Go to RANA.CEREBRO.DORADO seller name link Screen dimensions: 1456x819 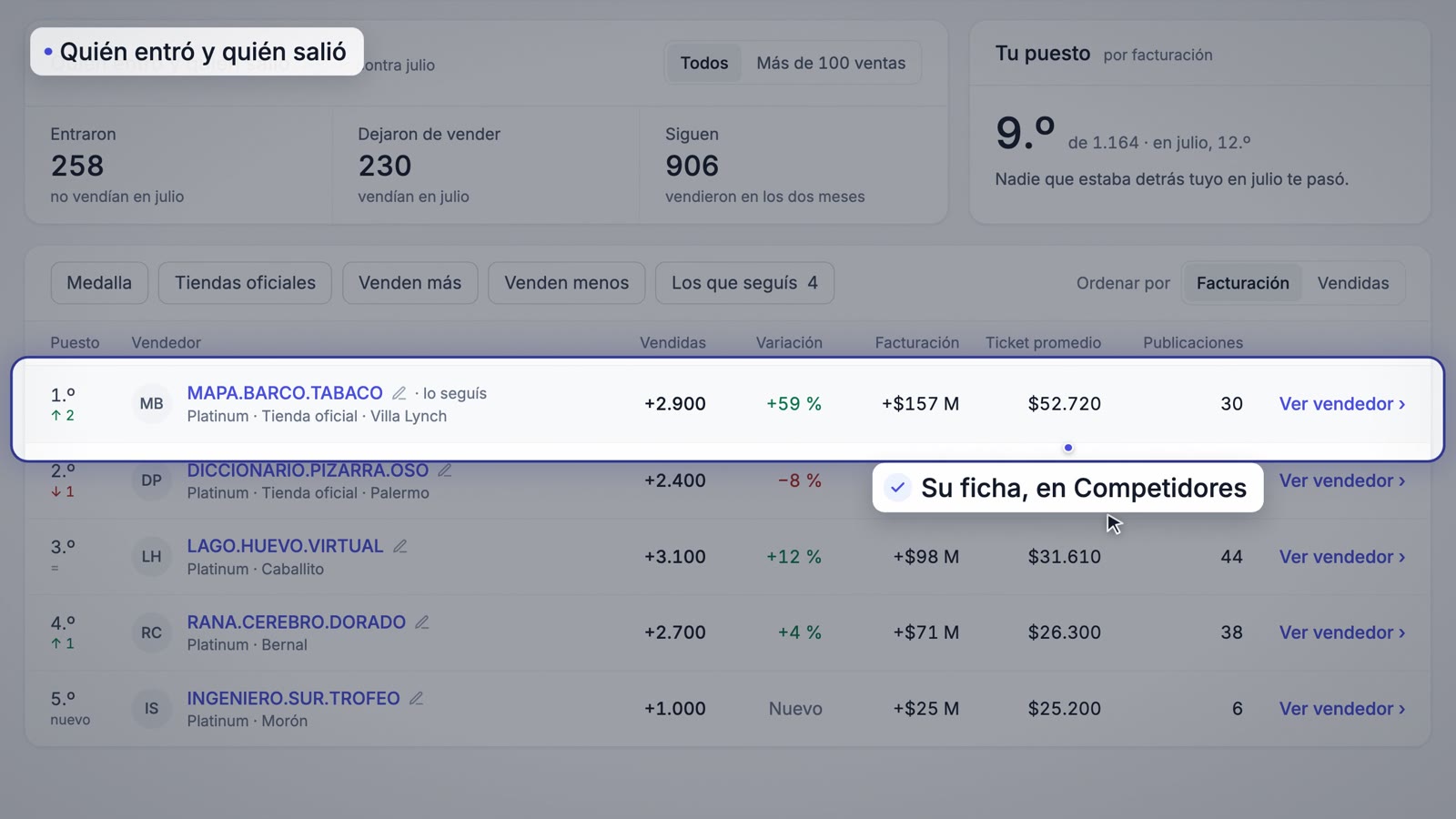tap(296, 622)
